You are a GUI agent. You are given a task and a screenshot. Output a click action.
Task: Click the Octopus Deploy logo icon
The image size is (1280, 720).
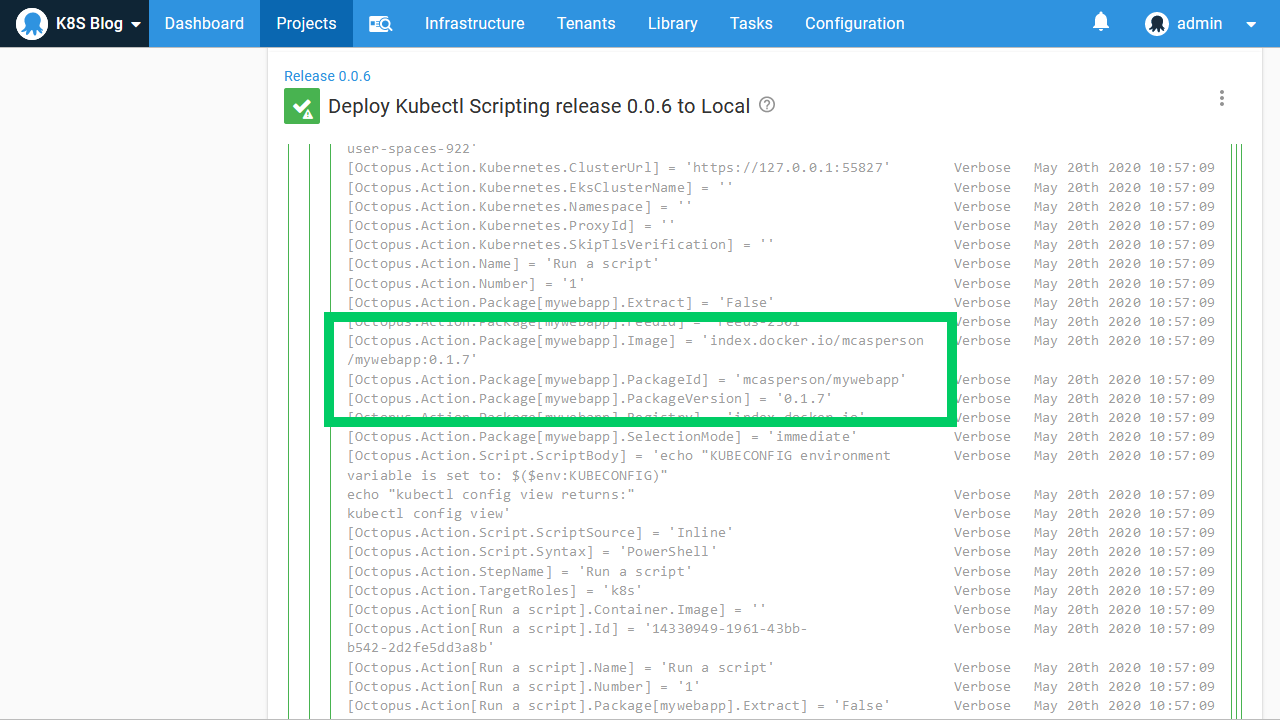(x=32, y=23)
